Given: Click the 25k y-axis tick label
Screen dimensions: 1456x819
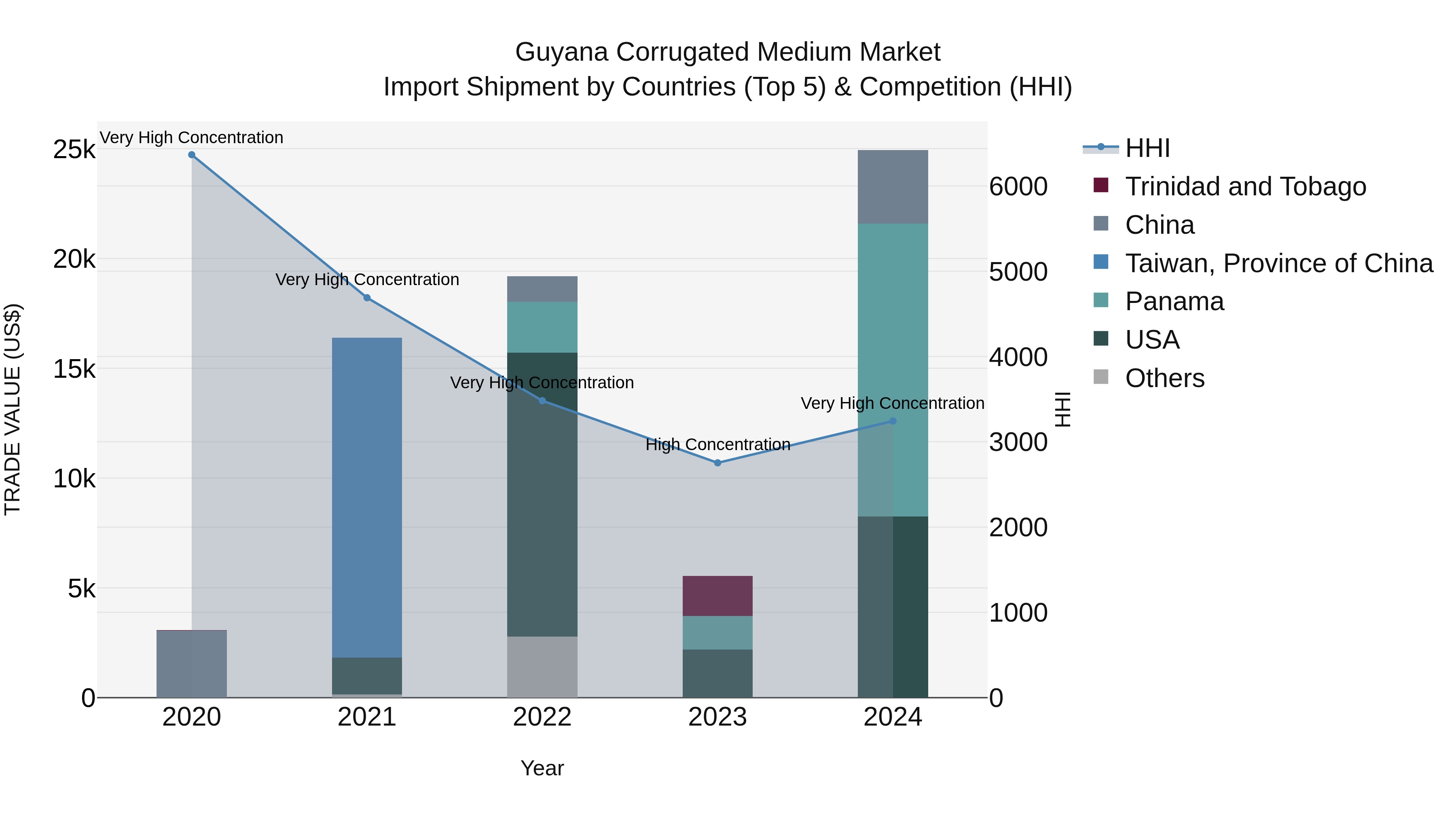Looking at the screenshot, I should [x=74, y=150].
